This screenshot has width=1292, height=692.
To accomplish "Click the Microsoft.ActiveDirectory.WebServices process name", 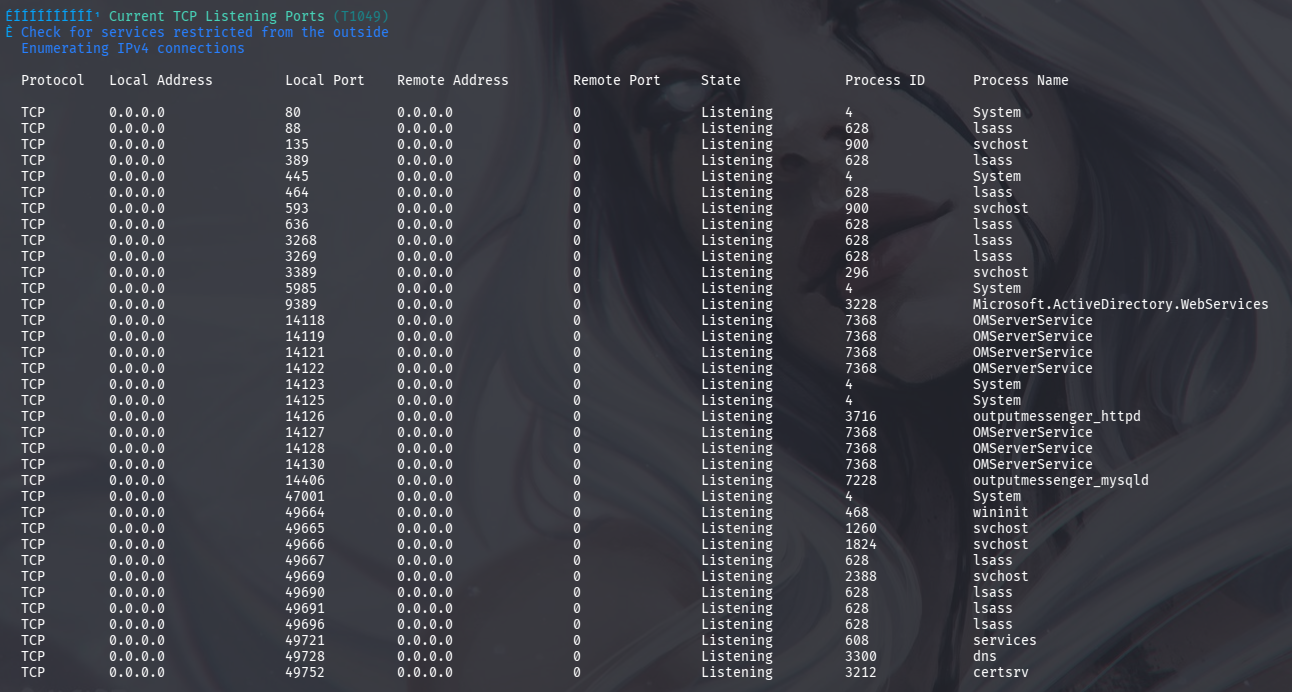I will 1121,304.
